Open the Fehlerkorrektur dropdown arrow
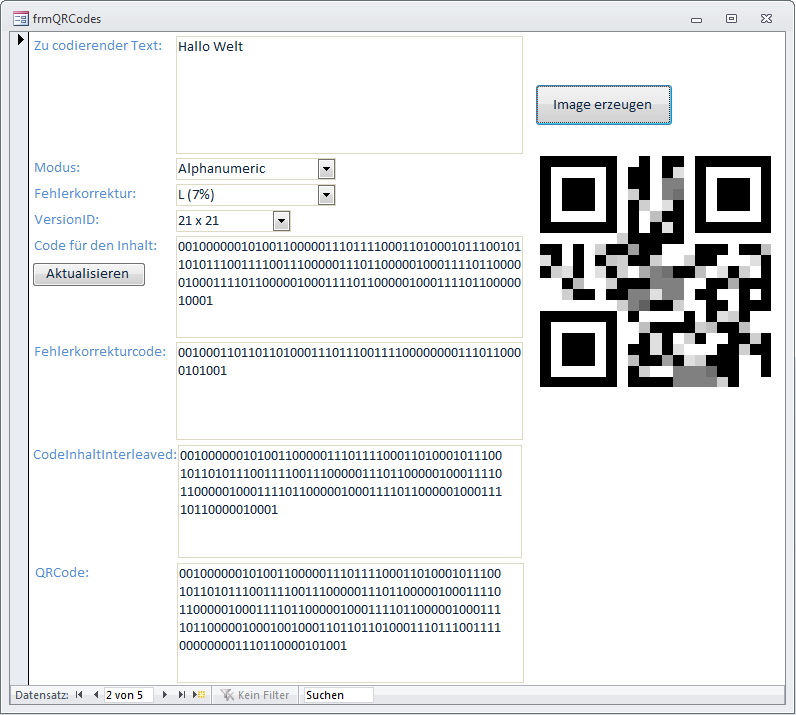796x715 pixels. pos(326,195)
